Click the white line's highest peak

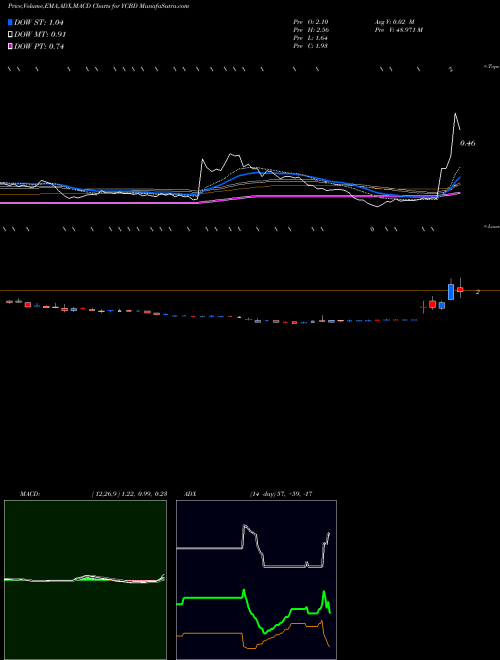pyautogui.click(x=455, y=113)
